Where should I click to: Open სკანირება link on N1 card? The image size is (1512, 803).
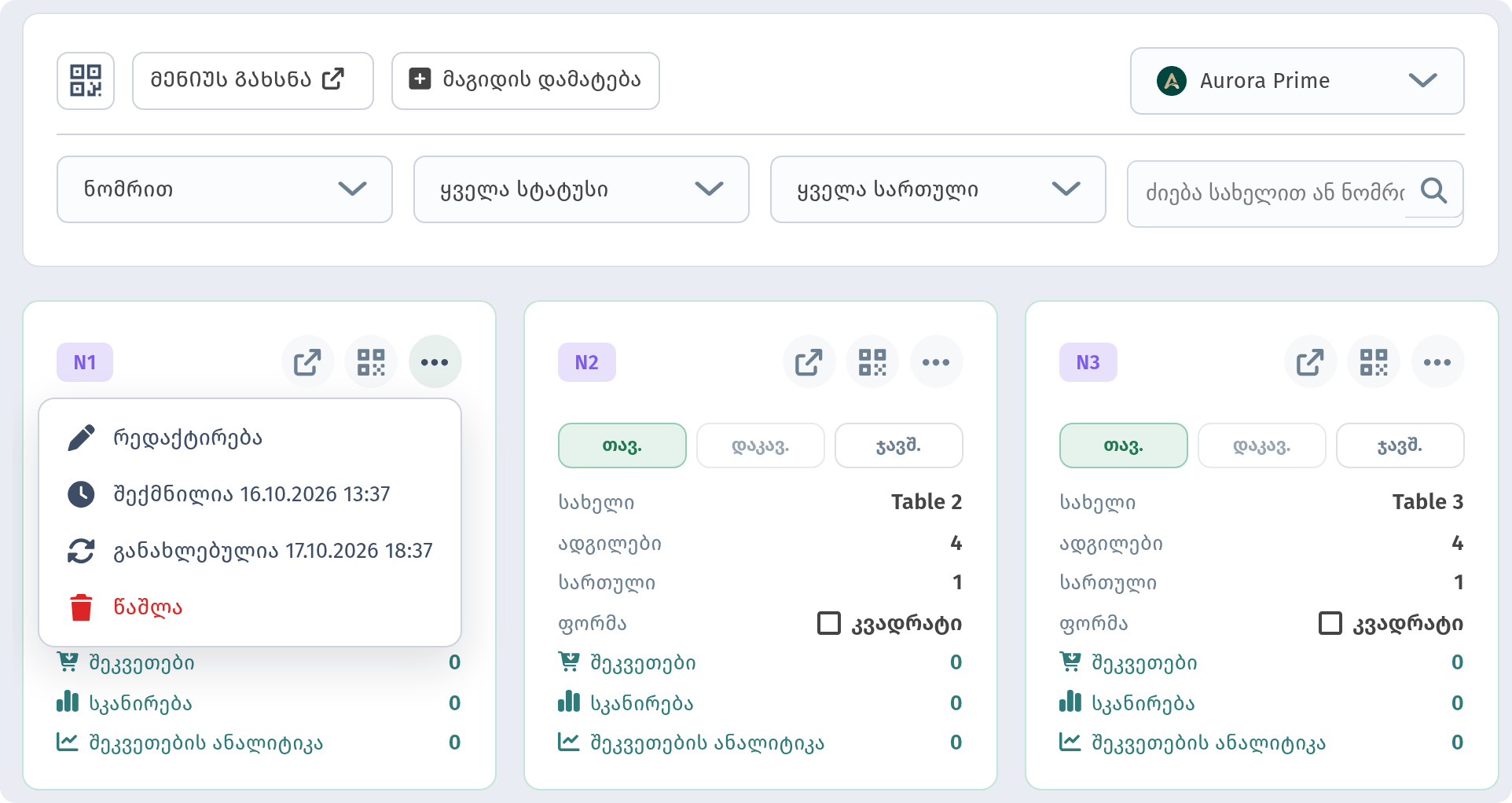tap(141, 703)
